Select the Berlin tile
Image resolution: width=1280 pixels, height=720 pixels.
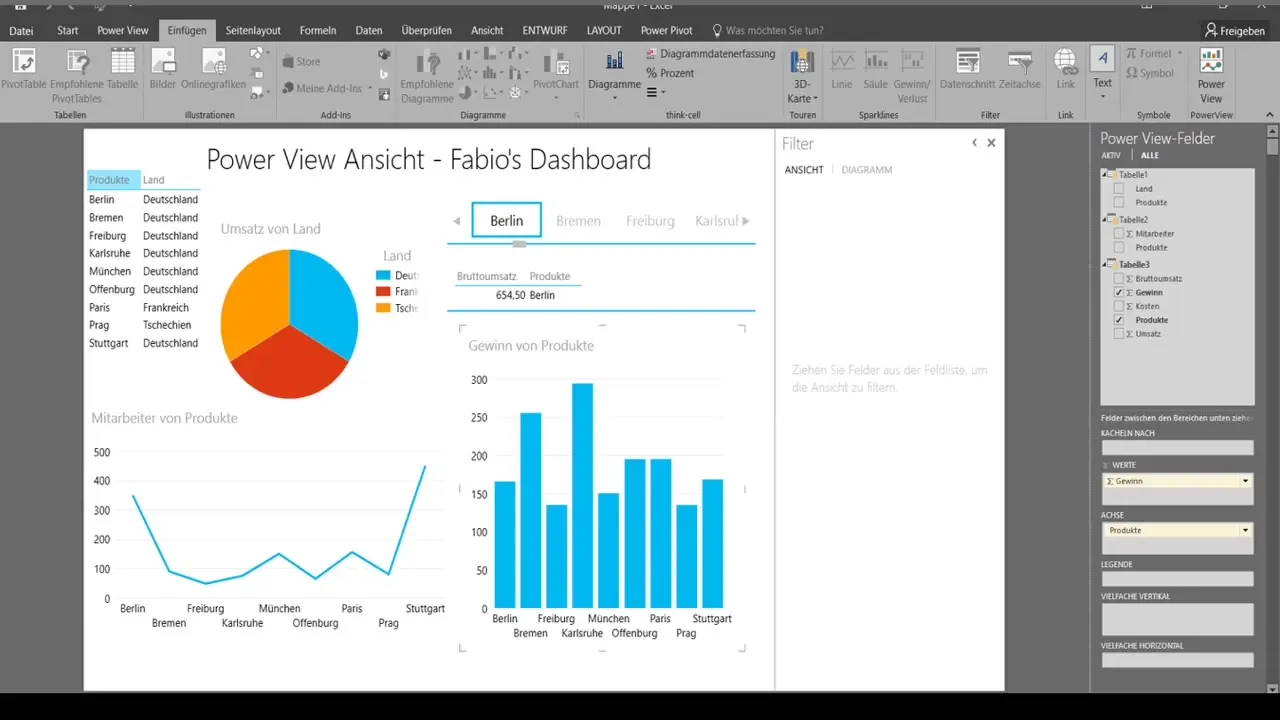(x=507, y=220)
